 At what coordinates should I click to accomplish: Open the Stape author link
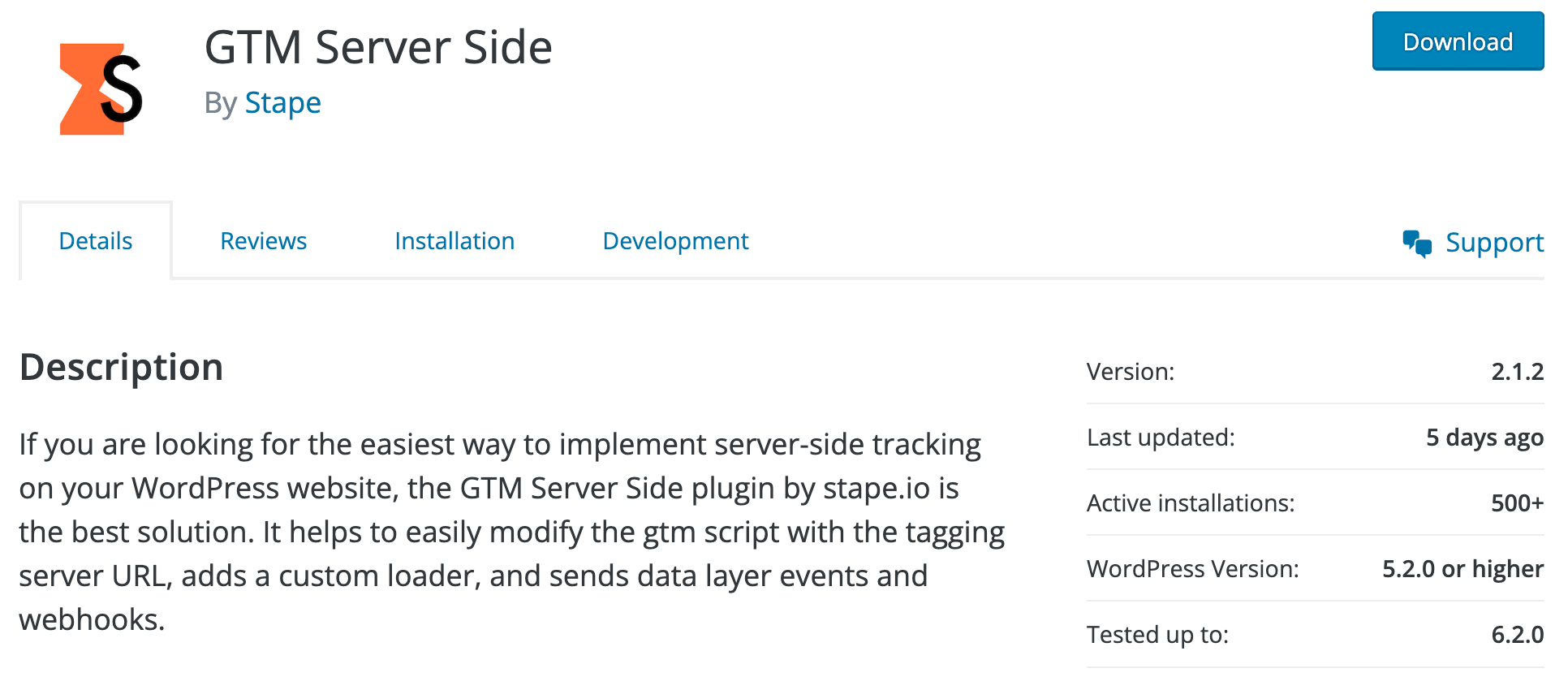(282, 102)
